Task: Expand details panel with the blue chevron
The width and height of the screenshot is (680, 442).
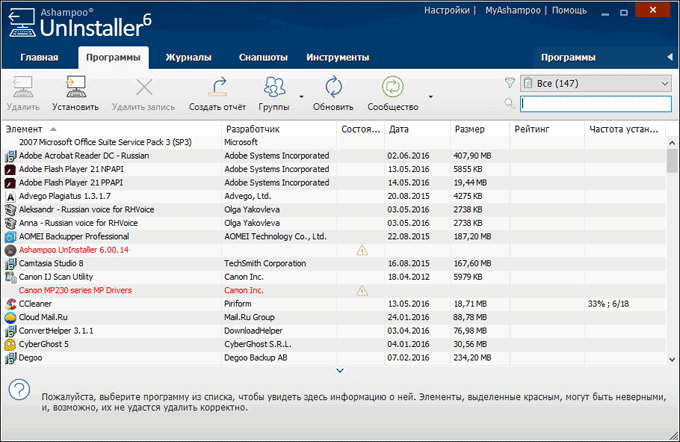Action: coord(340,370)
